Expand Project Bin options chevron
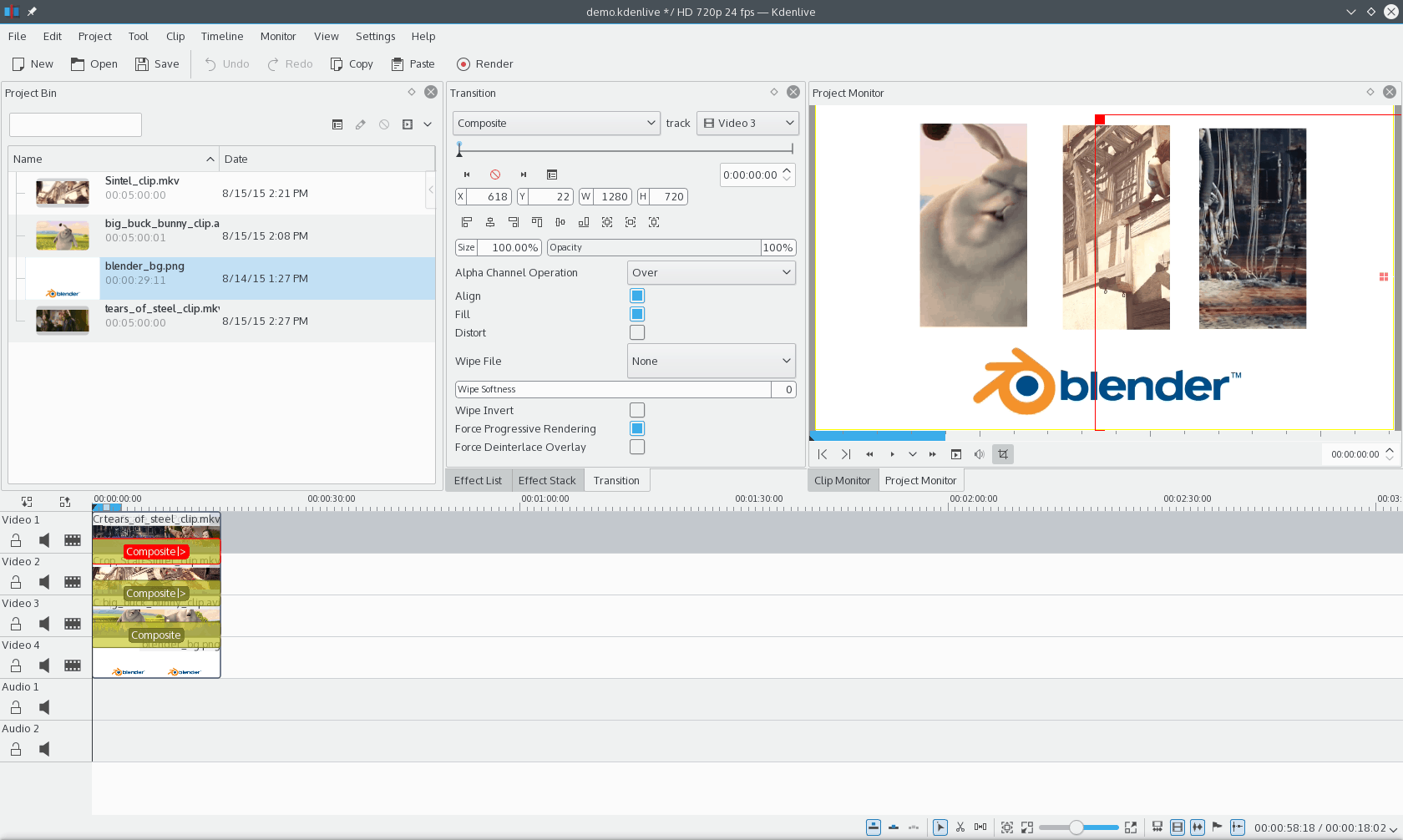 coord(428,124)
